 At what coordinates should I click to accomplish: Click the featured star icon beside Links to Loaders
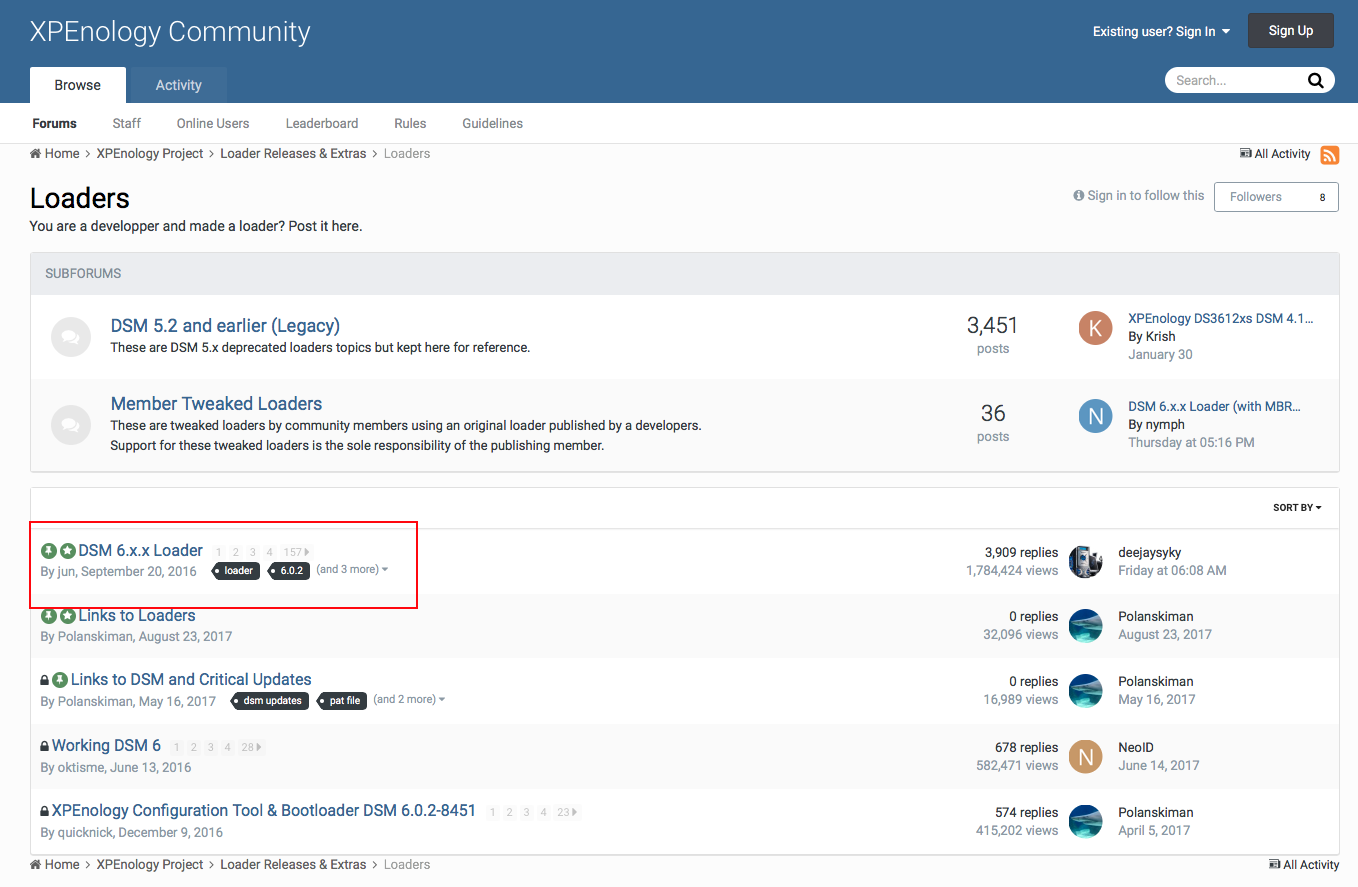tap(67, 616)
